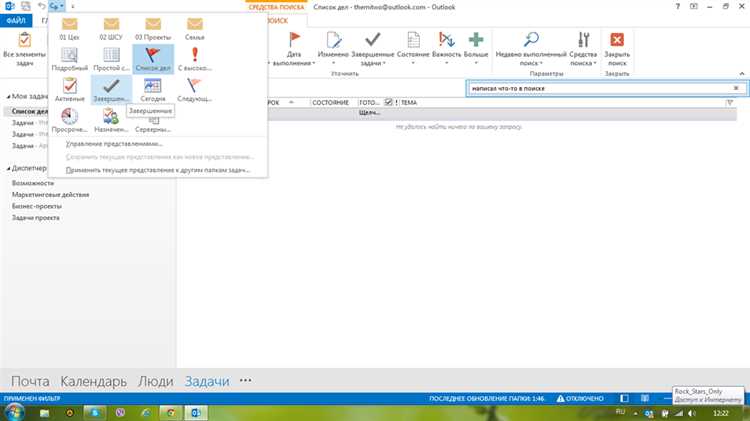
Task: Open the Дата выполнения dropdown
Action: pos(294,49)
